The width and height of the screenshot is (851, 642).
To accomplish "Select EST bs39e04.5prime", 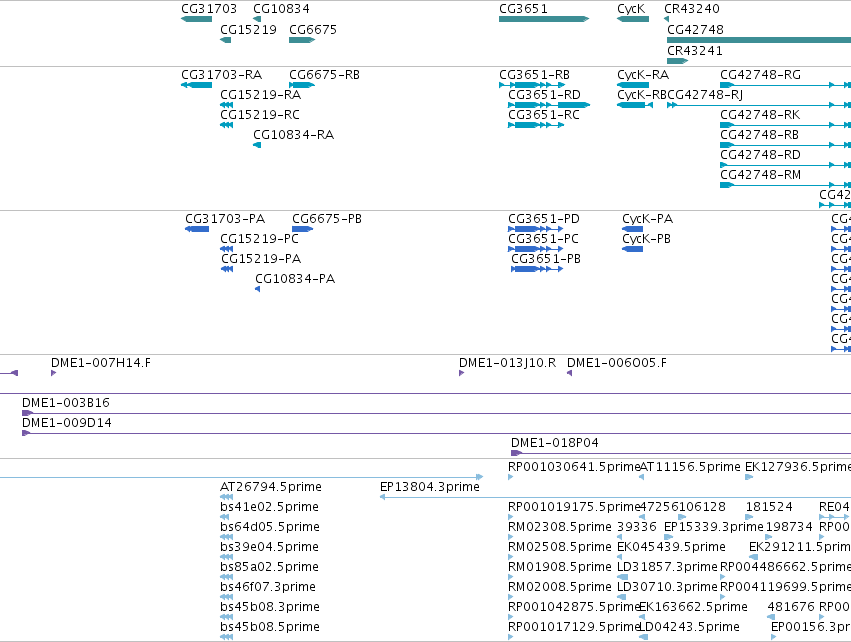I will click(227, 557).
